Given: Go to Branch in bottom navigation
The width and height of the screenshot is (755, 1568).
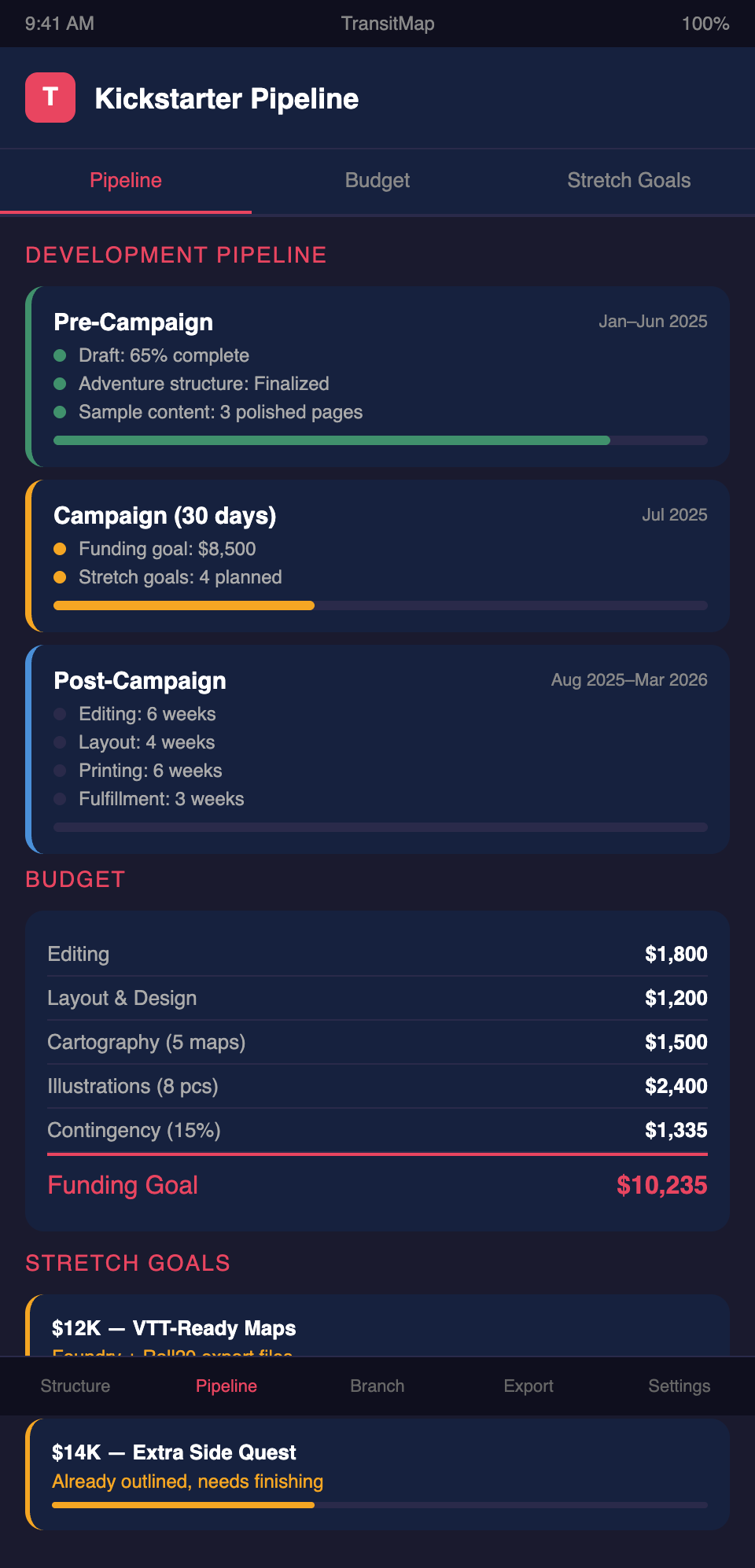Looking at the screenshot, I should pos(377,1386).
